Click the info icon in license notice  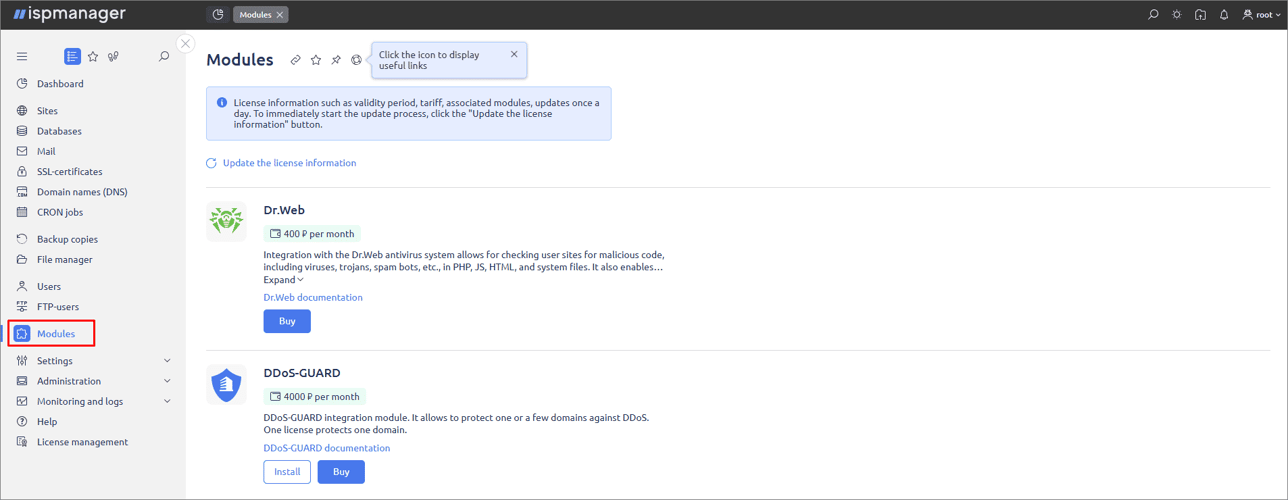[x=222, y=102]
